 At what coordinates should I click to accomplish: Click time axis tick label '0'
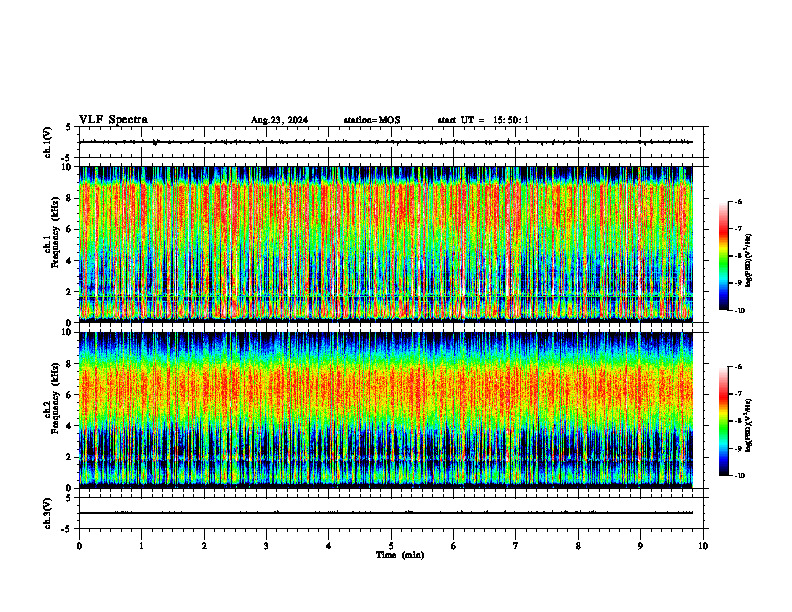click(79, 546)
